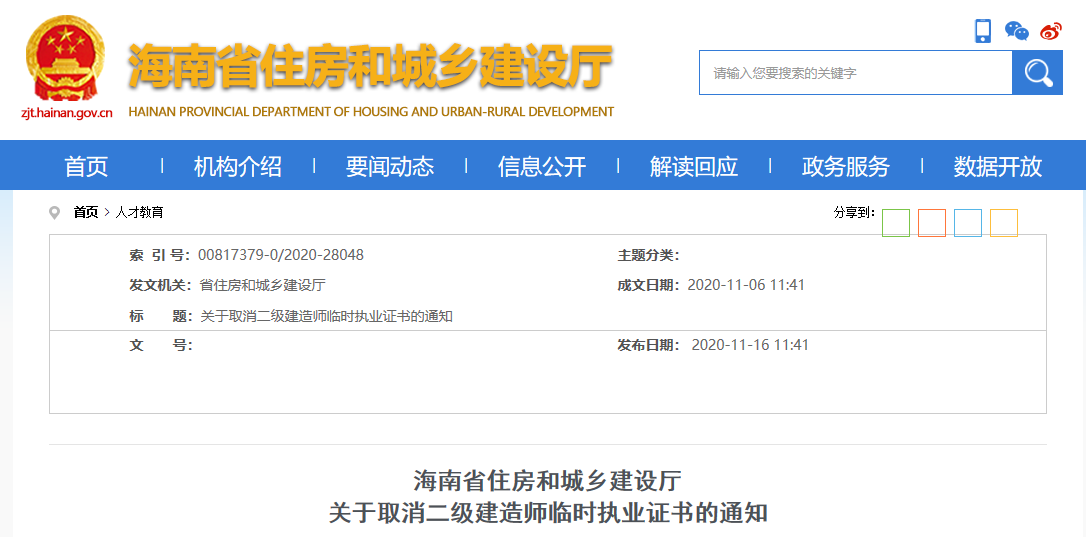1086x537 pixels.
Task: Click the 人才教育 breadcrumb link
Action: (139, 212)
